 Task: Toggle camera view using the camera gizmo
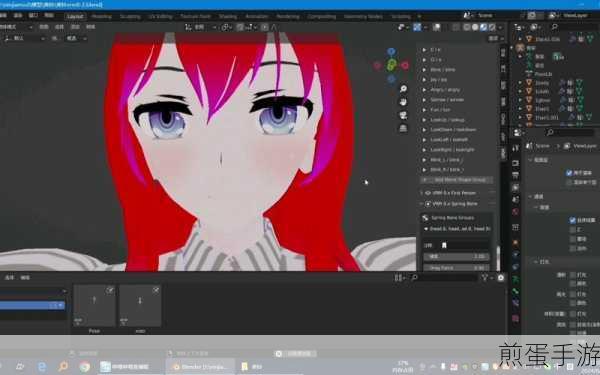pyautogui.click(x=403, y=115)
